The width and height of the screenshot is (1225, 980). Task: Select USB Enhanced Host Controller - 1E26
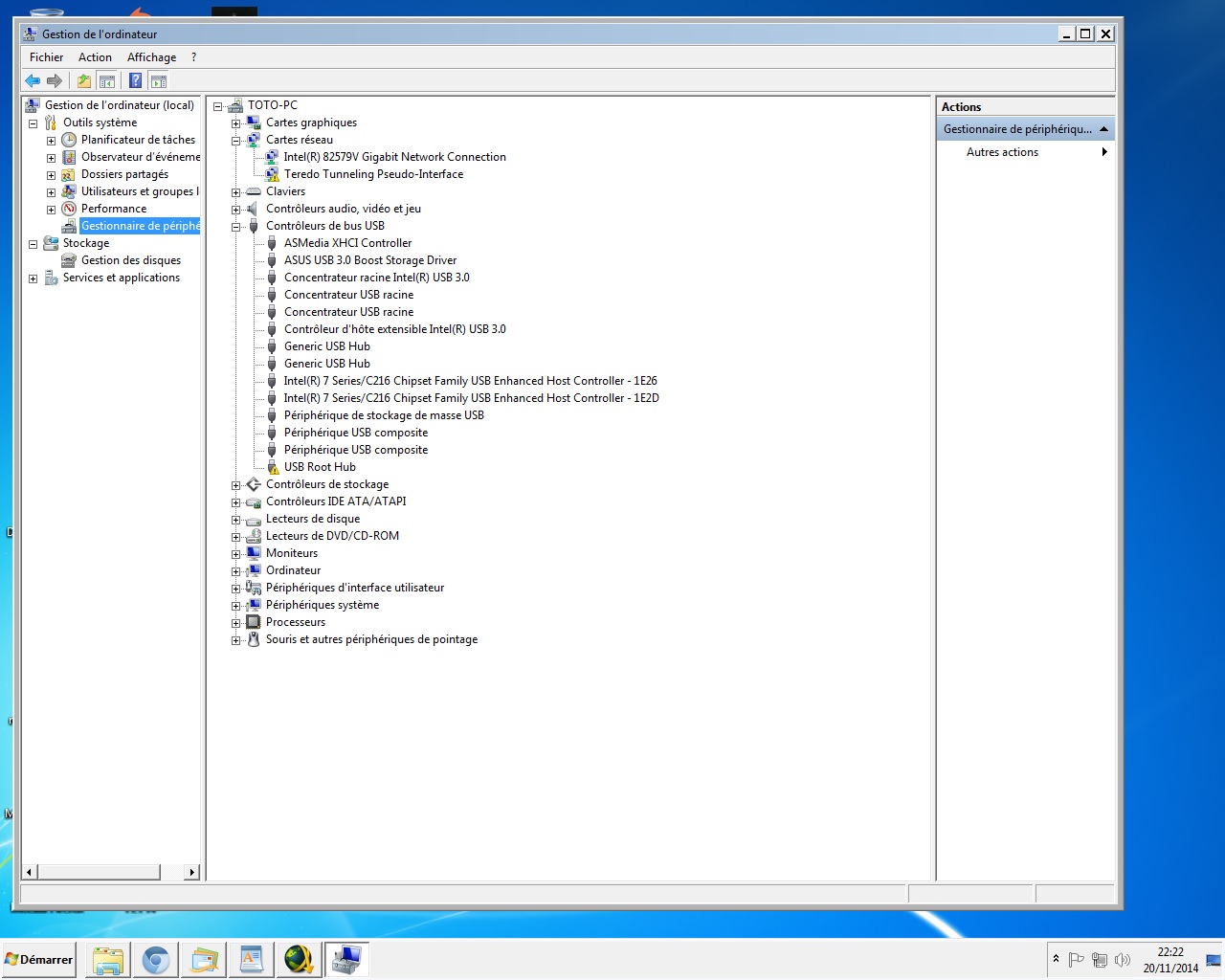470,381
